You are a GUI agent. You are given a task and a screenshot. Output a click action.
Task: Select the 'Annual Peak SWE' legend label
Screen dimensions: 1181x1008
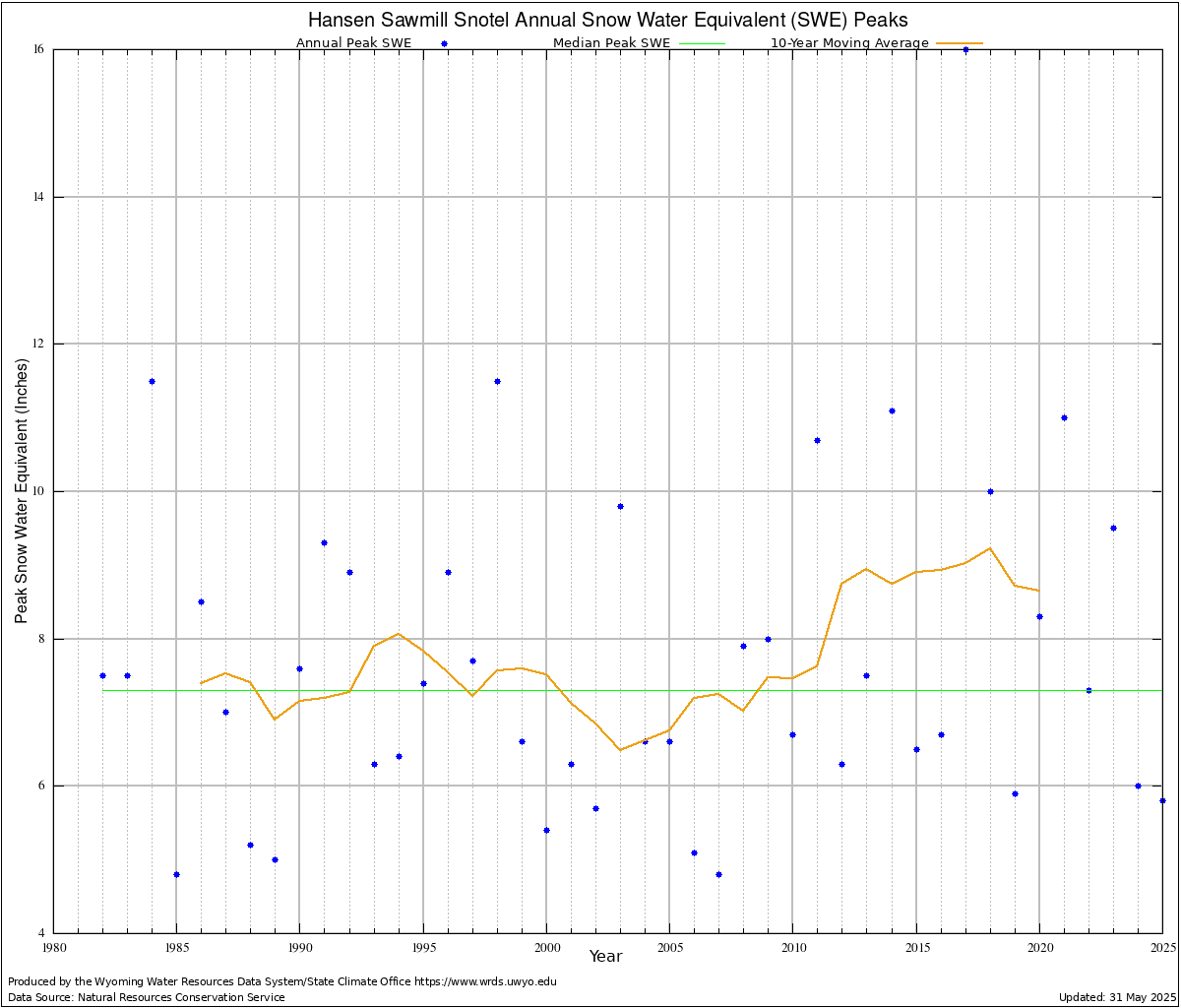[x=354, y=43]
